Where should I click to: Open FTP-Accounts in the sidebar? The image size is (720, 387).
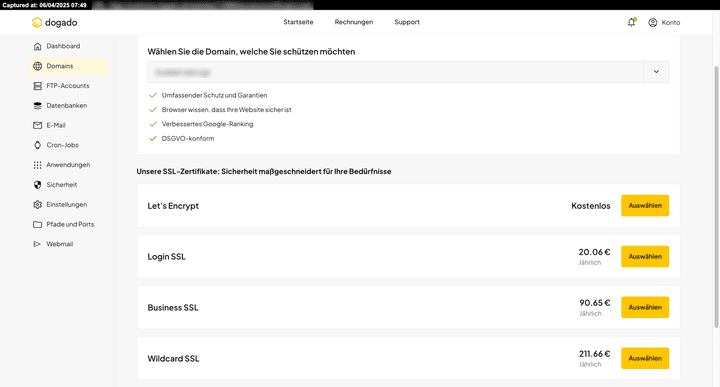pyautogui.click(x=68, y=86)
